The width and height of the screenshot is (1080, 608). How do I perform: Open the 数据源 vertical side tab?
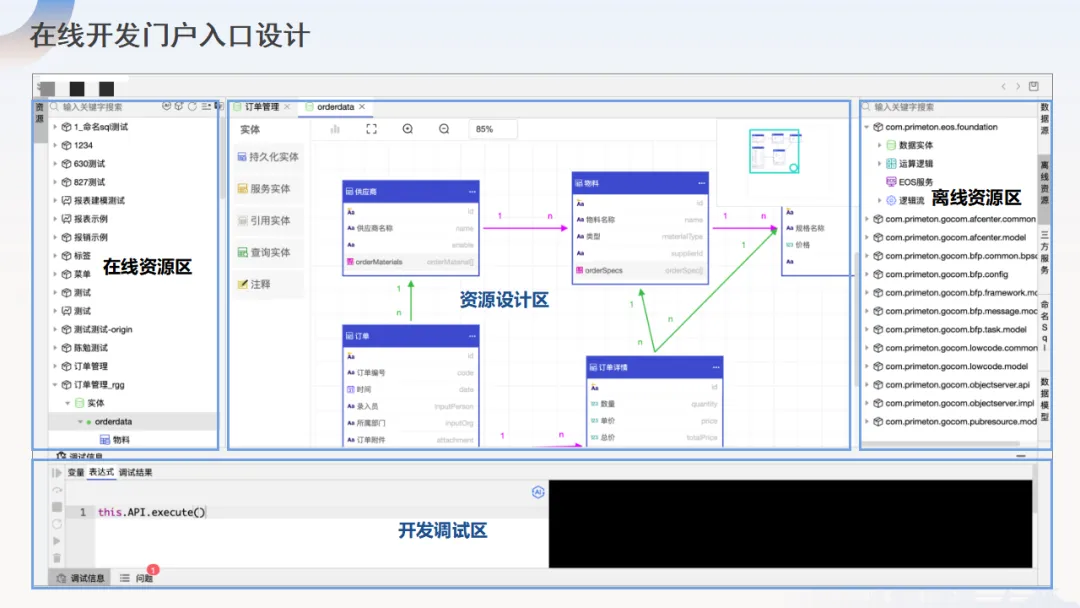coord(1044,118)
